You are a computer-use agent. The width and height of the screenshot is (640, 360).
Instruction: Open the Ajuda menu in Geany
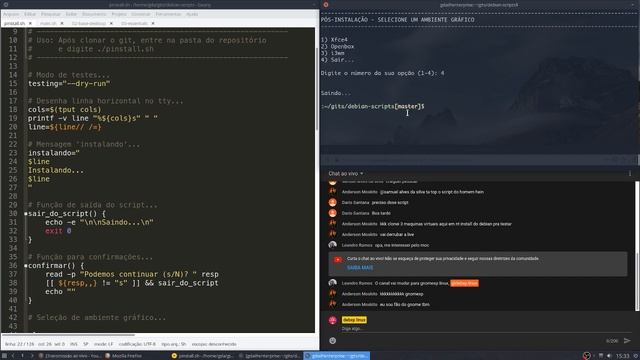click(x=192, y=14)
